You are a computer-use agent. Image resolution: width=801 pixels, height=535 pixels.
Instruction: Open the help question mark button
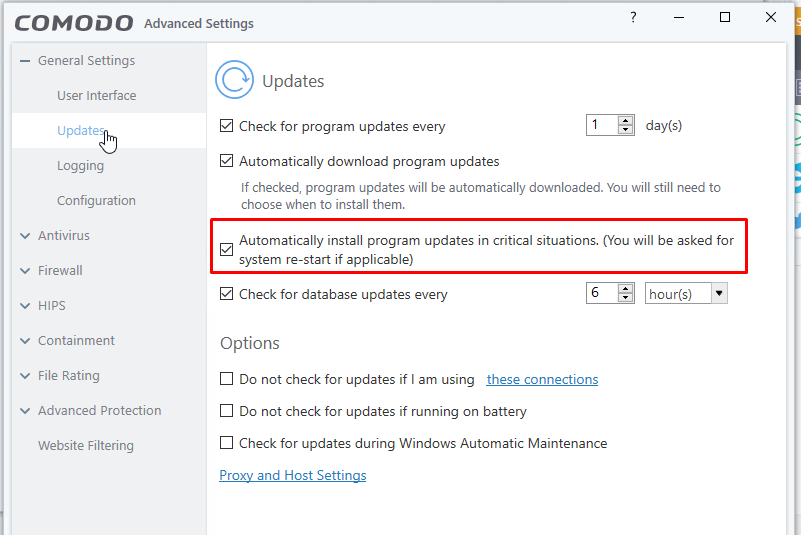tap(633, 18)
